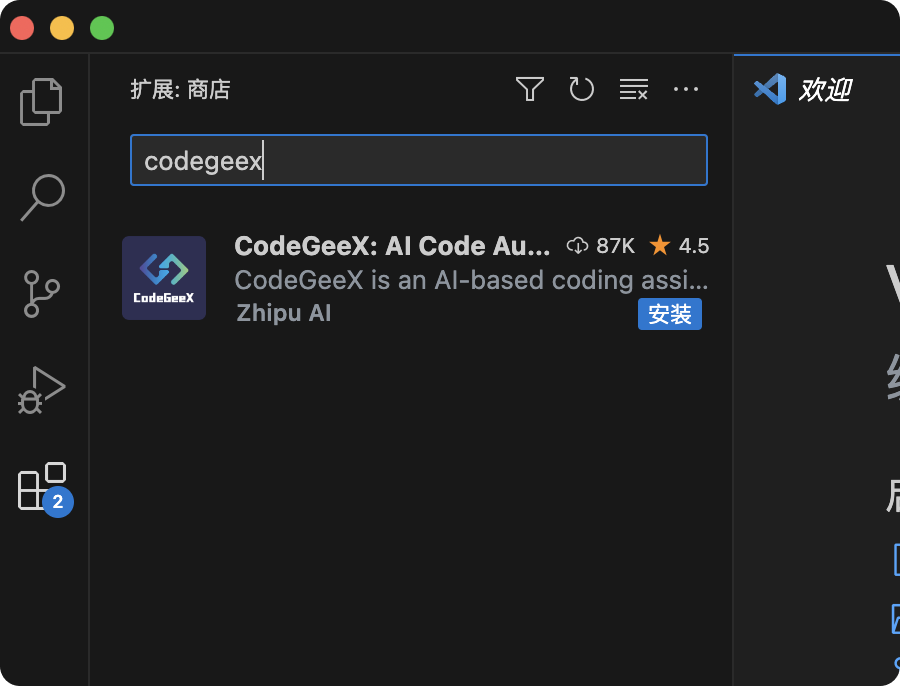Click the filter extensions funnel icon
This screenshot has width=900, height=686.
click(529, 90)
